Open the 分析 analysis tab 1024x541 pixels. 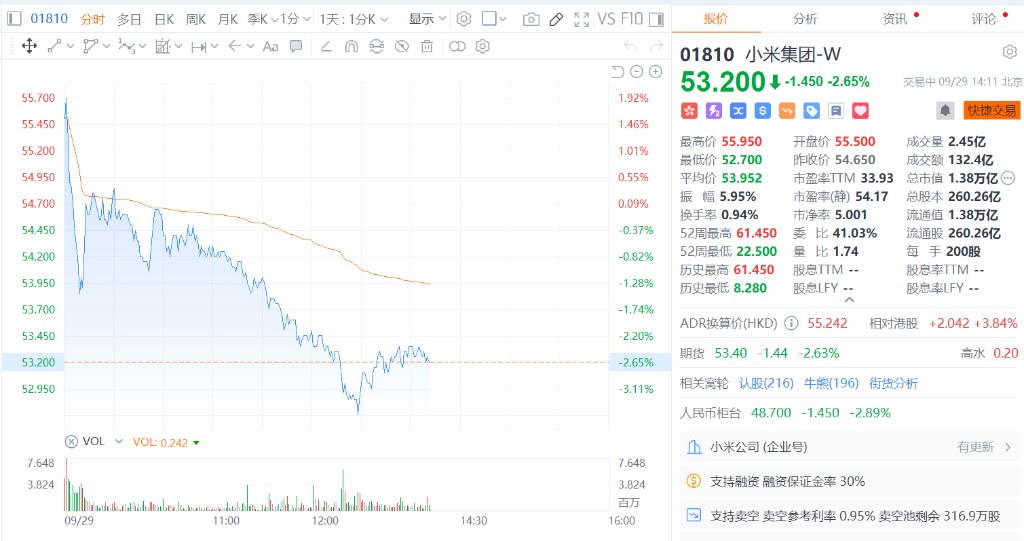click(x=805, y=19)
